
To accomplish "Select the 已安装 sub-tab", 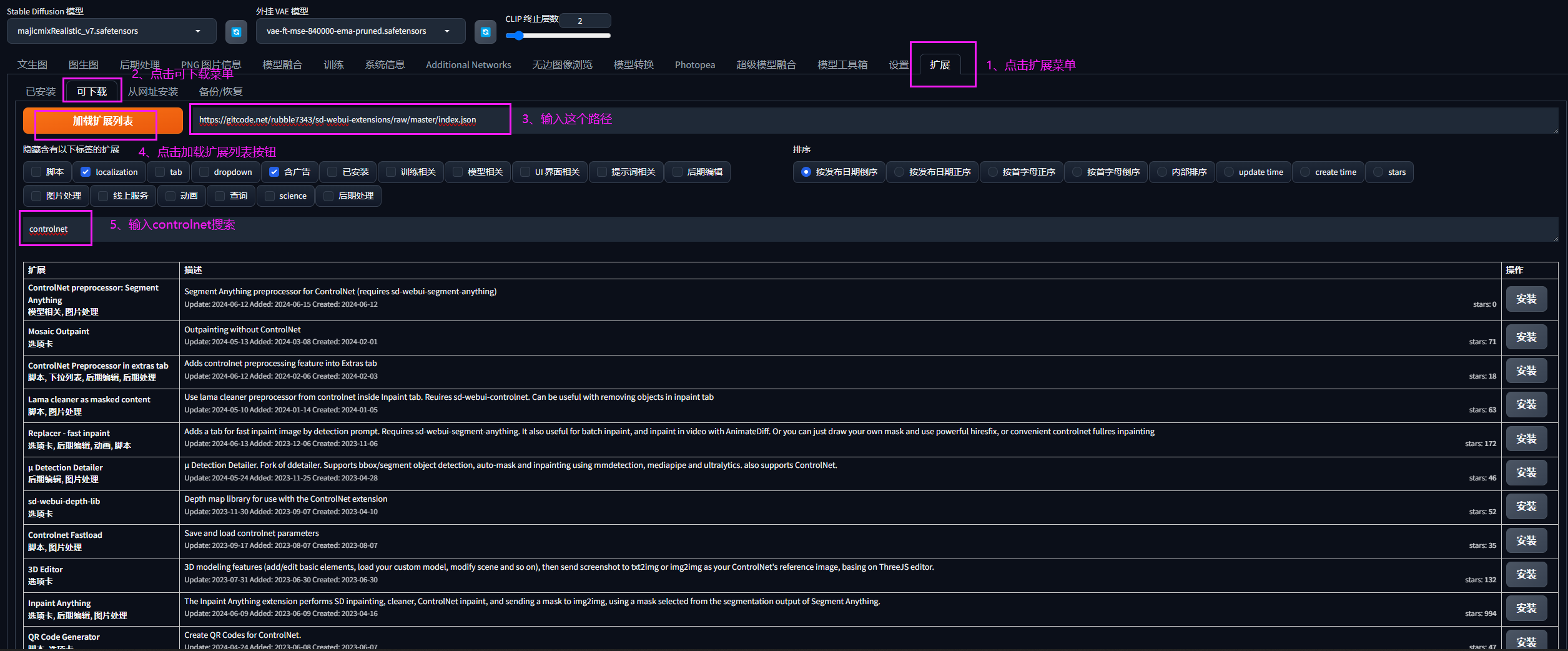I will [41, 91].
